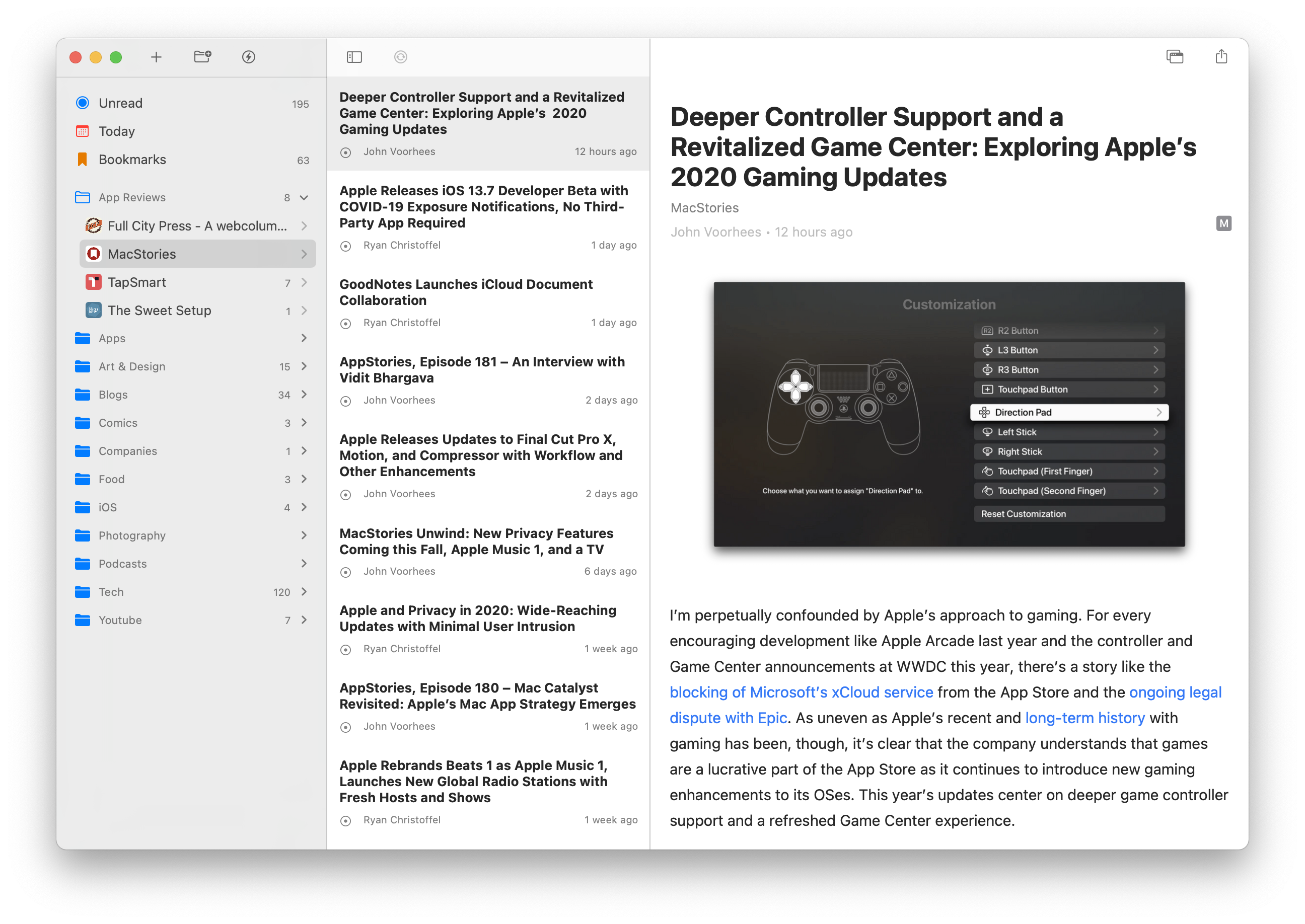Click the Youtube folder icon

[83, 620]
